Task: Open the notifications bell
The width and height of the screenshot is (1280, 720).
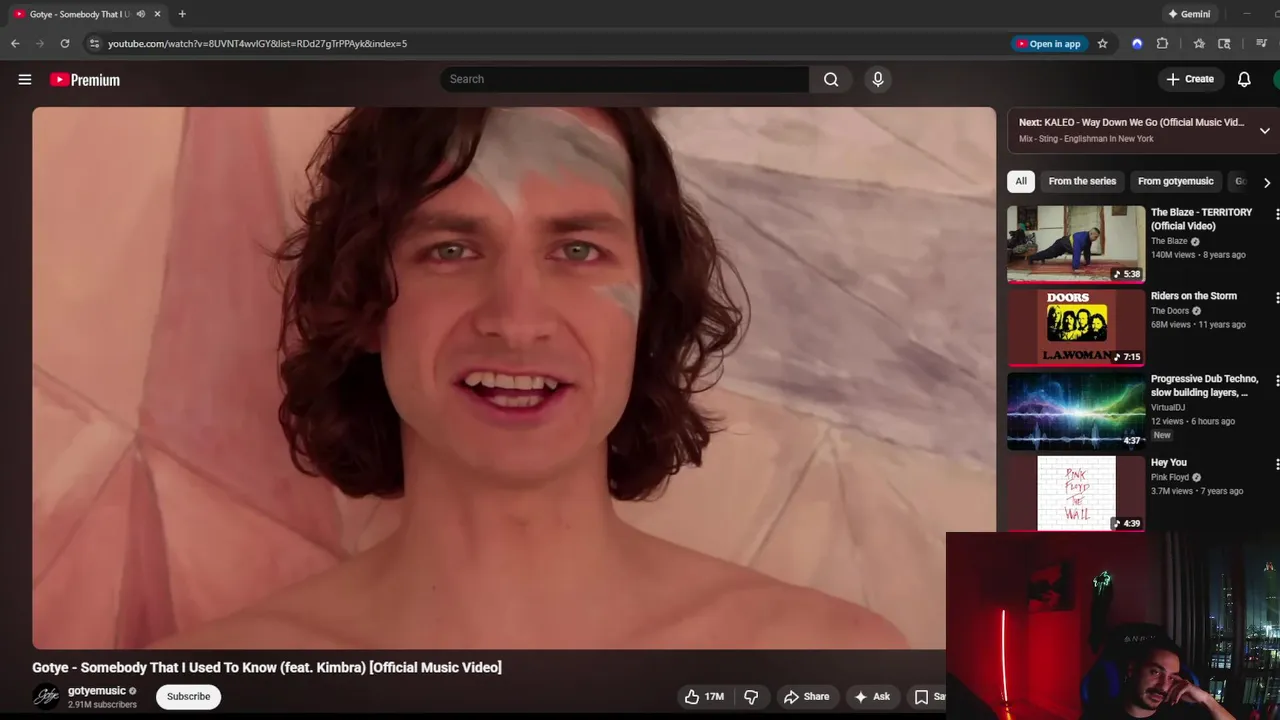Action: pyautogui.click(x=1244, y=79)
